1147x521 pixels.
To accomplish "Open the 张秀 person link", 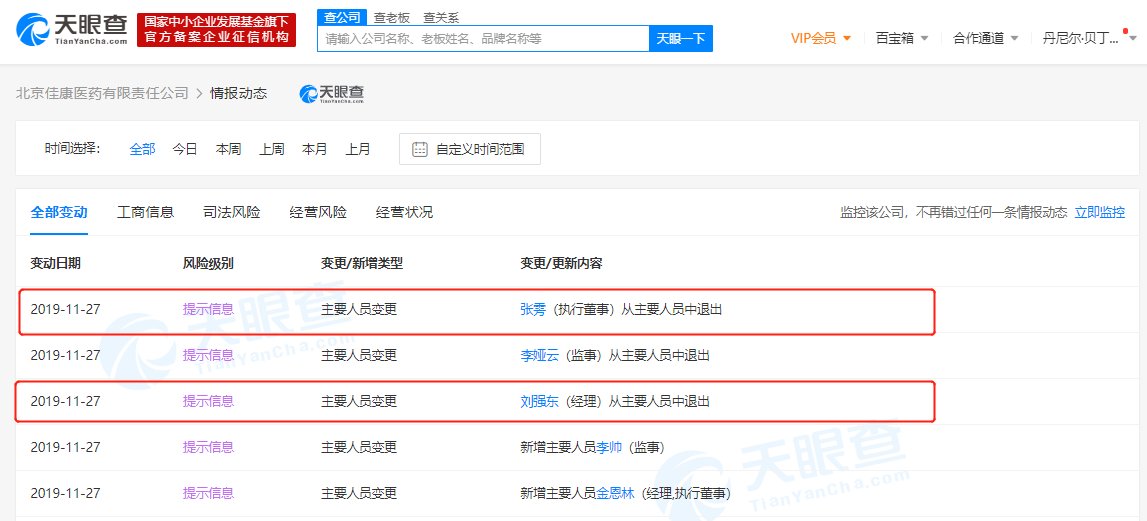I will pos(533,309).
